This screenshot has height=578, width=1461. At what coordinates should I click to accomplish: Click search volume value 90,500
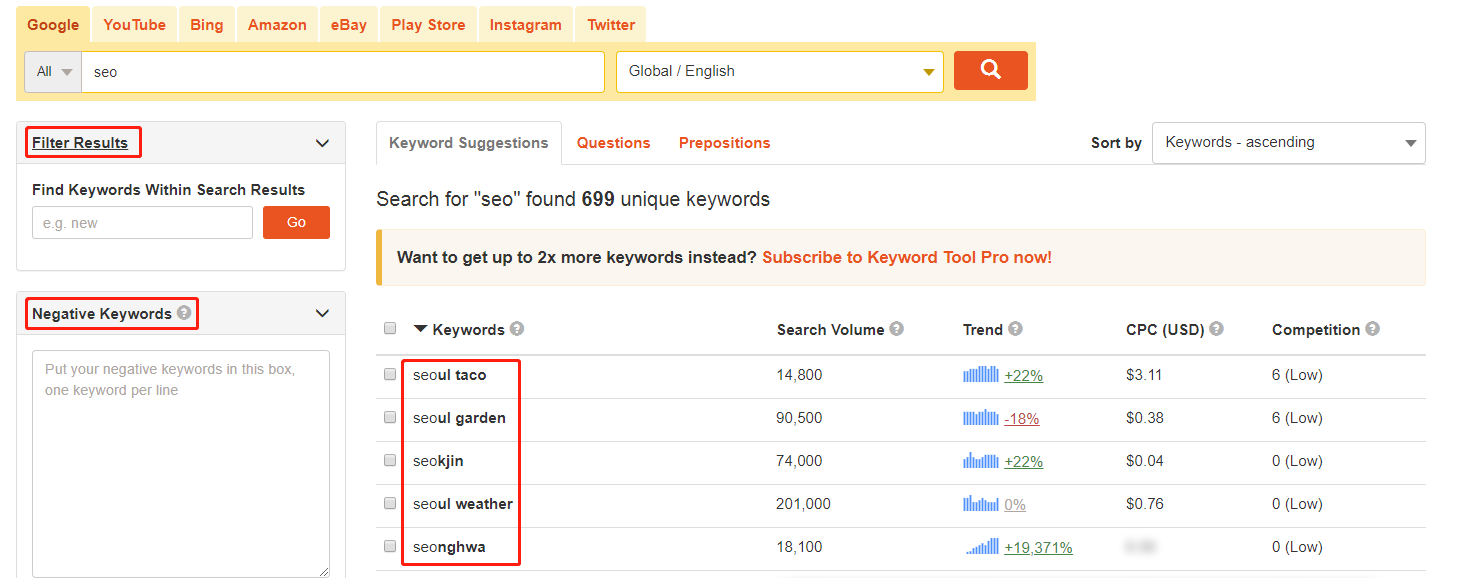coord(799,418)
